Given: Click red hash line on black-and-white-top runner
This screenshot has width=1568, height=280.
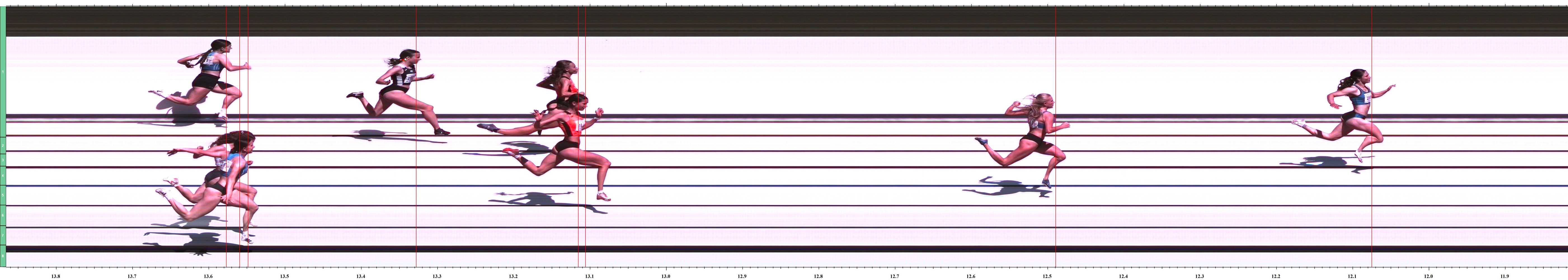Looking at the screenshot, I should pos(416,137).
